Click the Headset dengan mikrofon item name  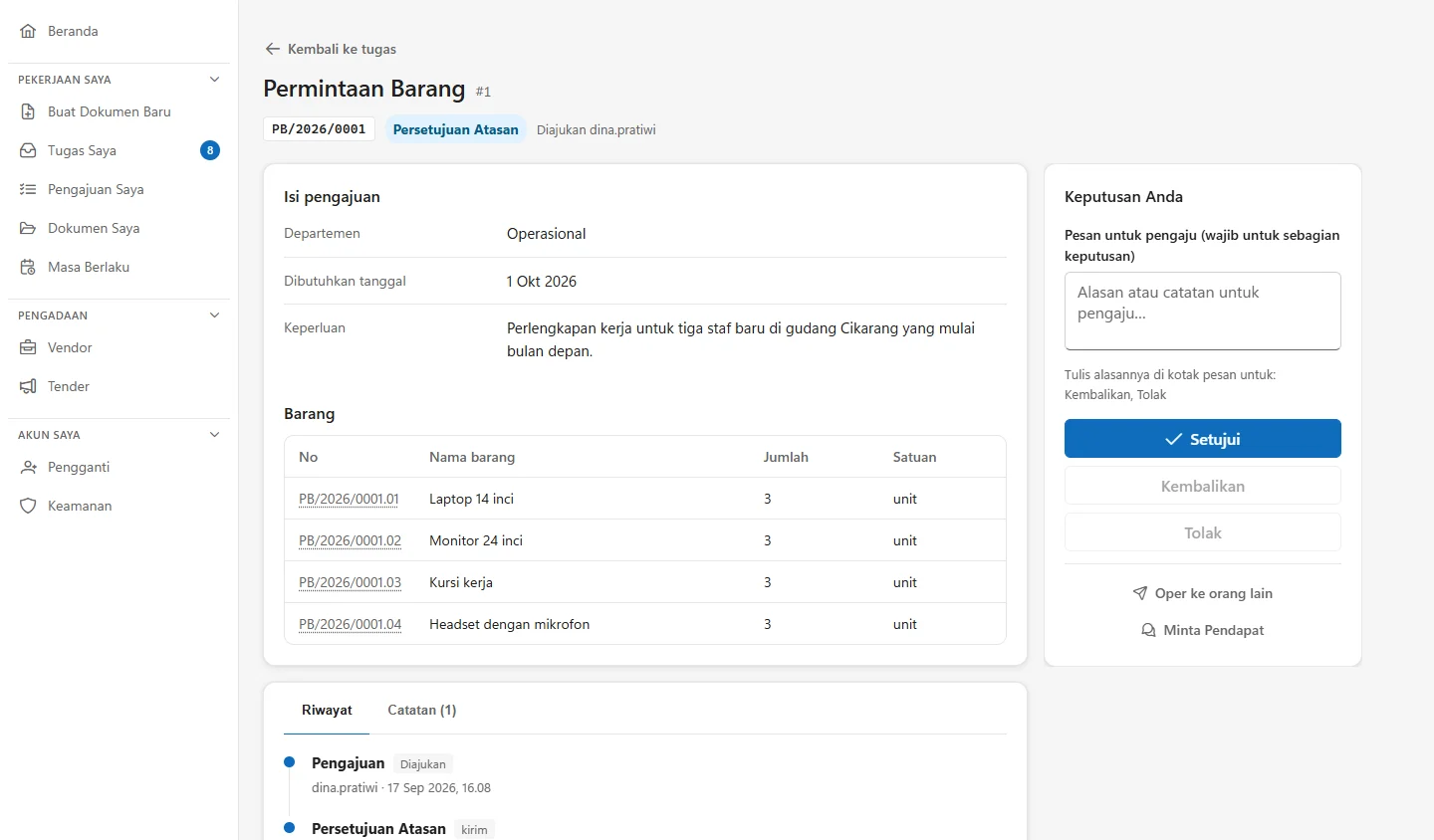[509, 624]
